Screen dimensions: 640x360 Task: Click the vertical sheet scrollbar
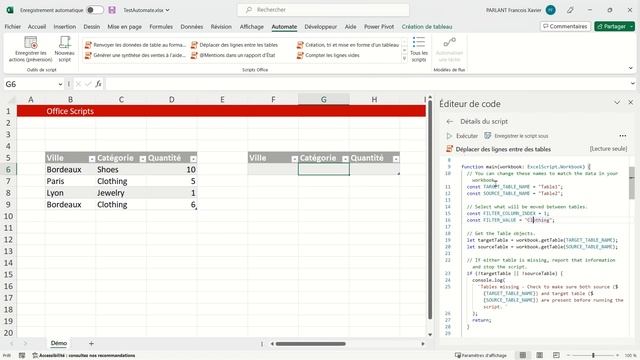tap(430, 209)
